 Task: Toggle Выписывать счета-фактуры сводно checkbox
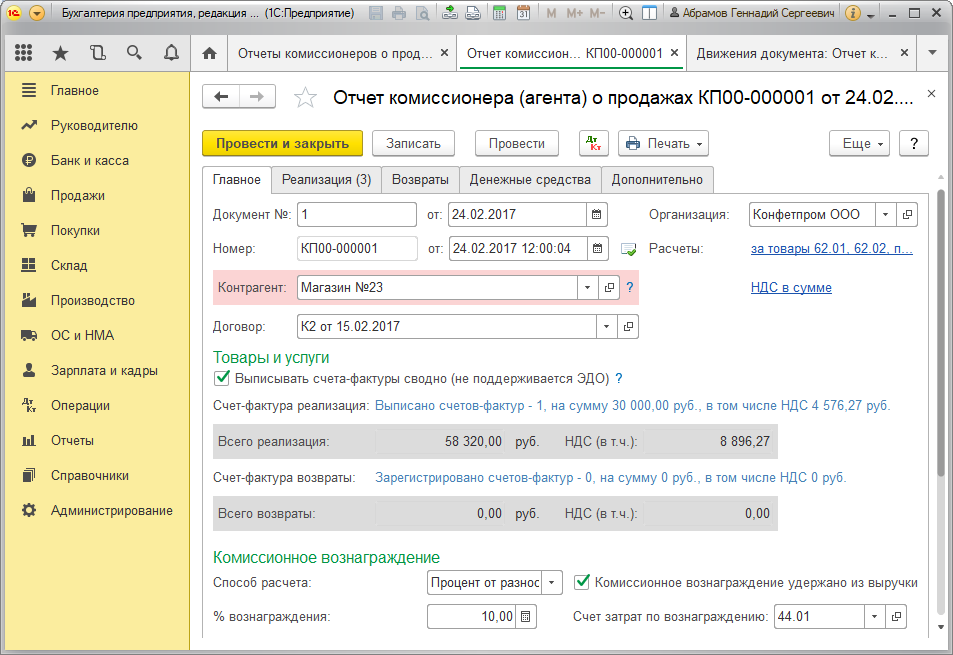point(222,379)
